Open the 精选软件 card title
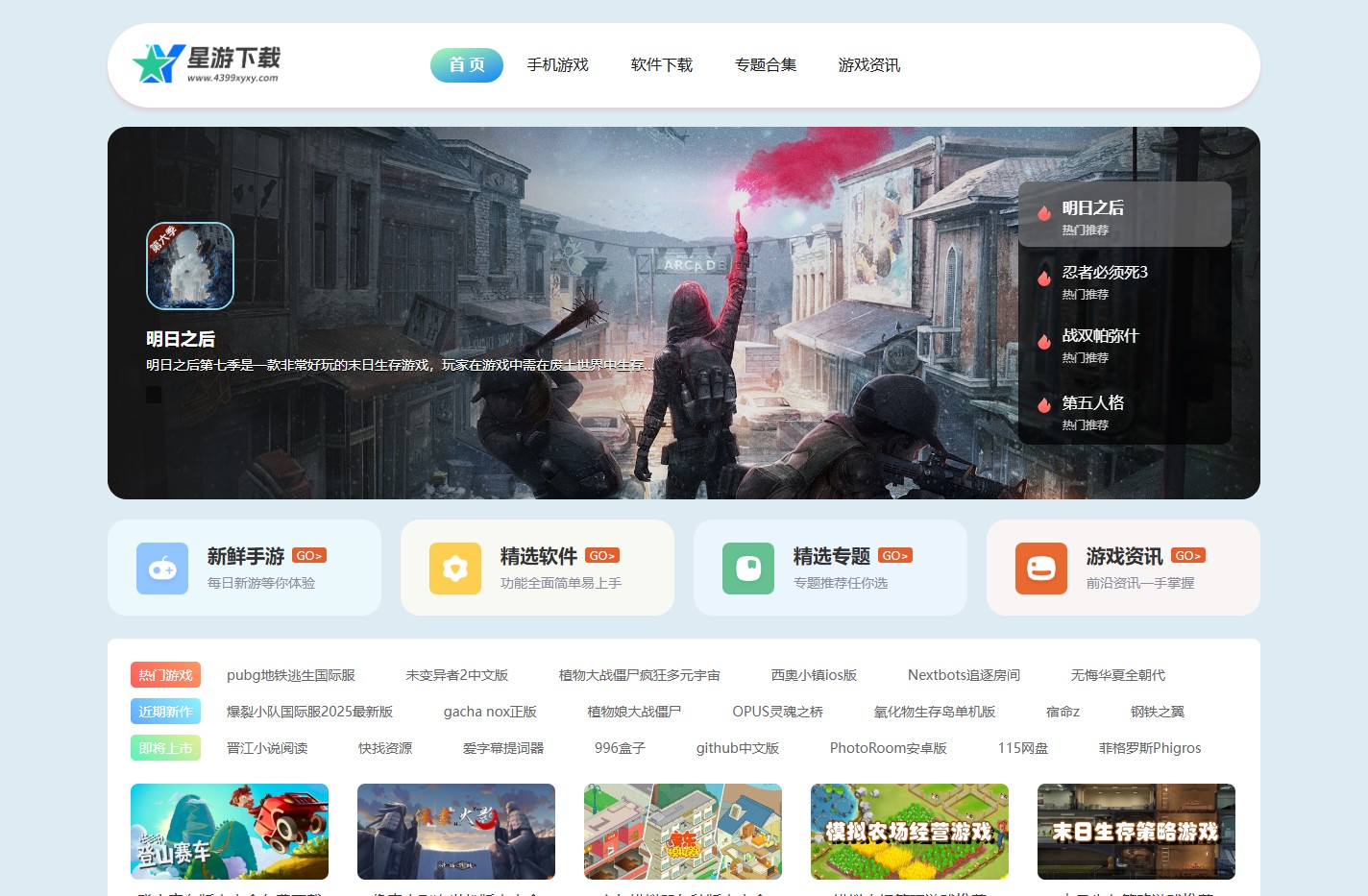1368x896 pixels. click(539, 556)
